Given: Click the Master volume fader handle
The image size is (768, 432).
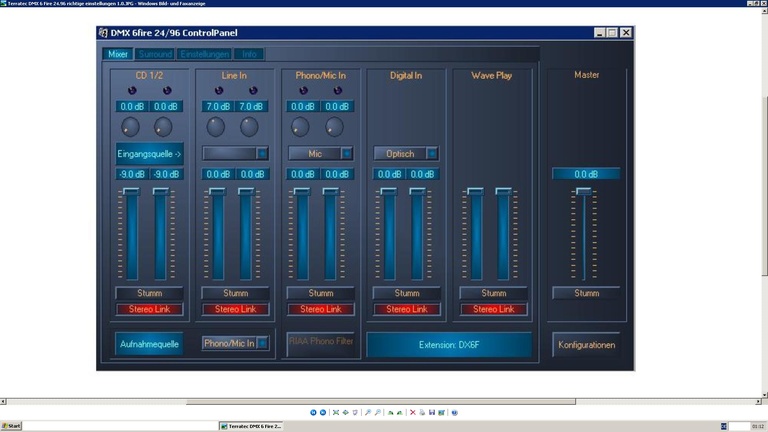Looking at the screenshot, I should (x=586, y=191).
